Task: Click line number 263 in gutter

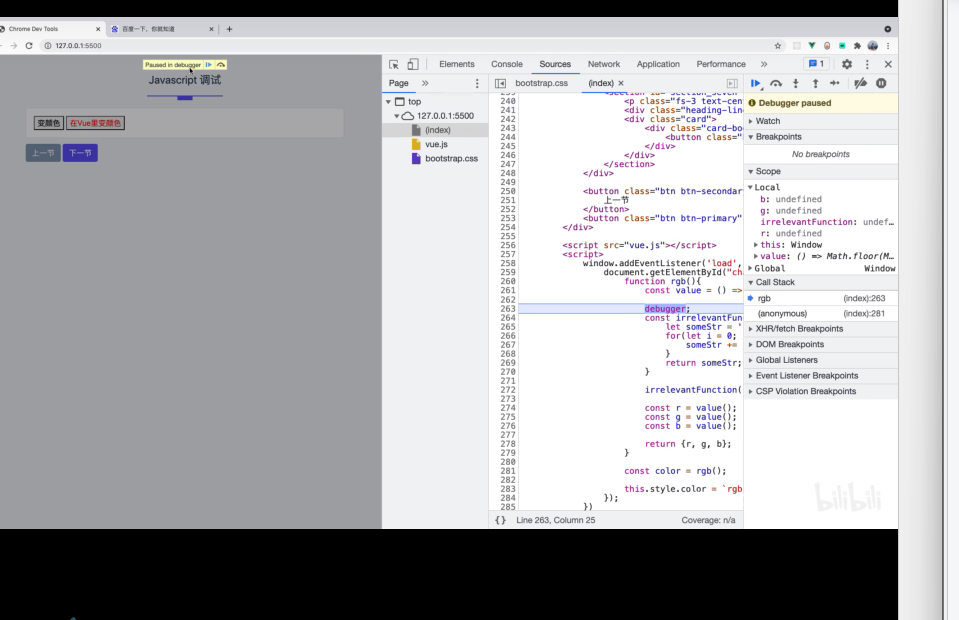Action: [x=508, y=309]
